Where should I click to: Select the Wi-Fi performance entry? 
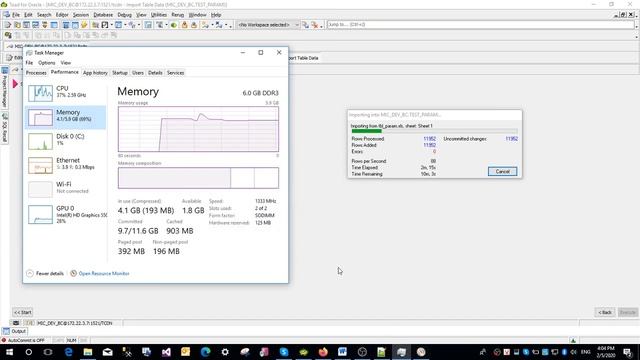(65, 189)
